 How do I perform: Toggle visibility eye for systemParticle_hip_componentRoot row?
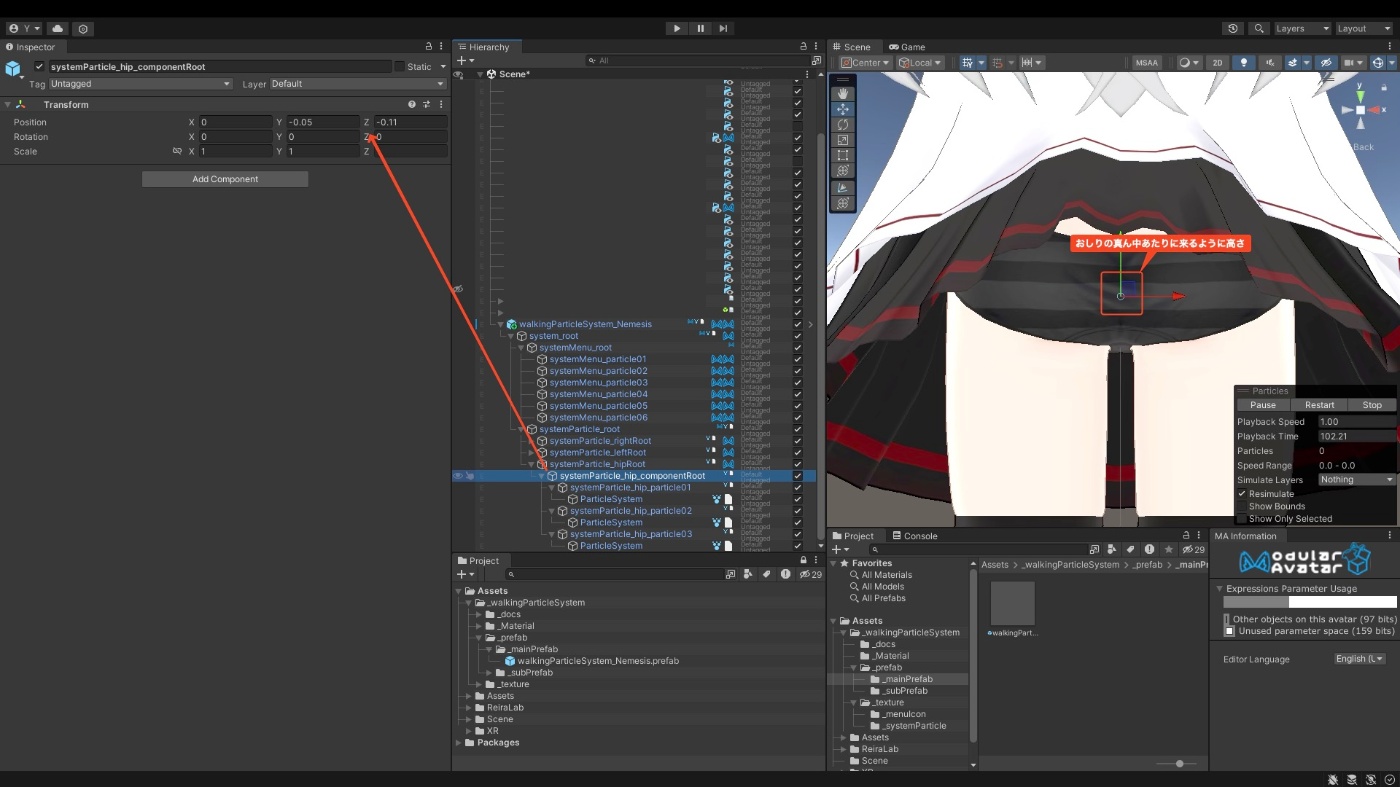[x=458, y=476]
